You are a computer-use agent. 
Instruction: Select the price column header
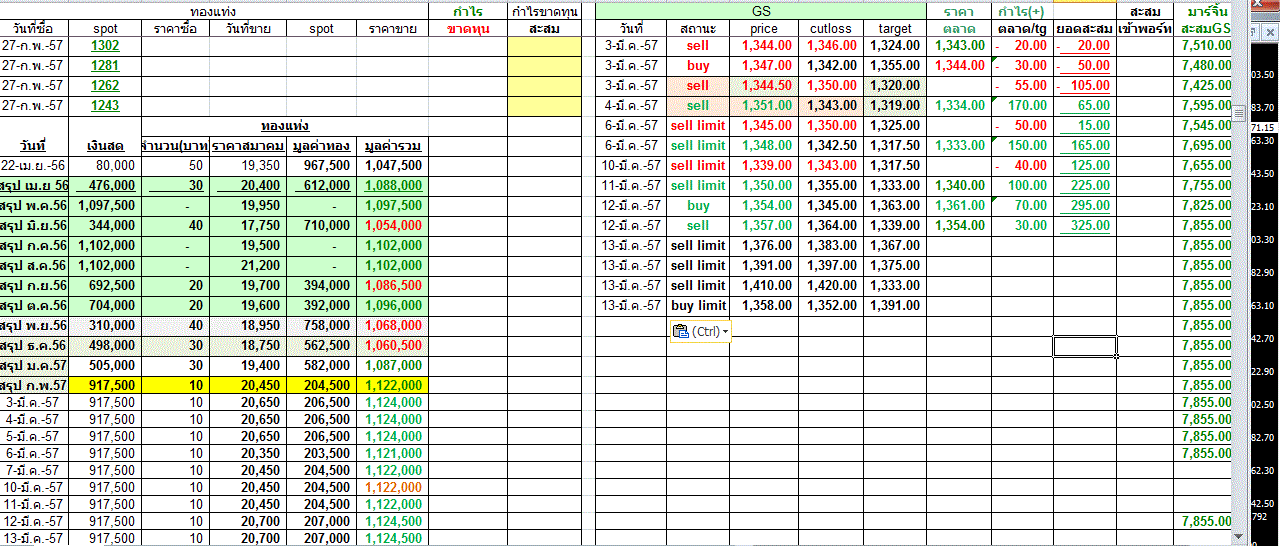tap(764, 29)
